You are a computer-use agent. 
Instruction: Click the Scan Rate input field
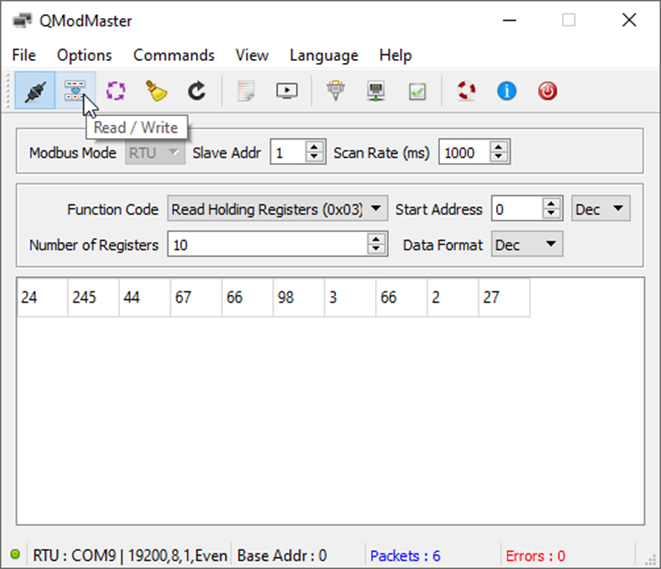pos(465,152)
